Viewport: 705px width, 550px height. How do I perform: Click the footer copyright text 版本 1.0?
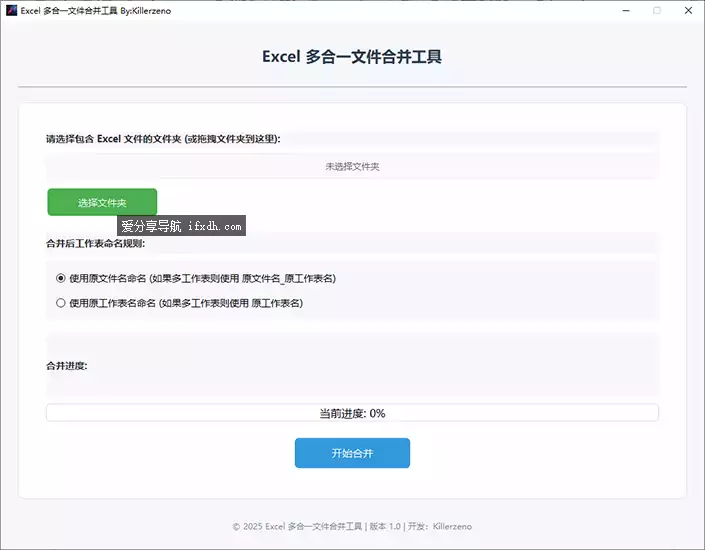pos(385,526)
